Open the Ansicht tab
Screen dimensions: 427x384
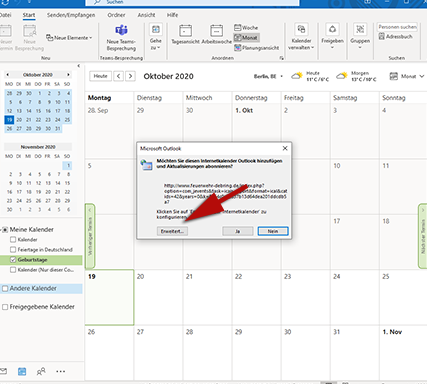pyautogui.click(x=146, y=15)
